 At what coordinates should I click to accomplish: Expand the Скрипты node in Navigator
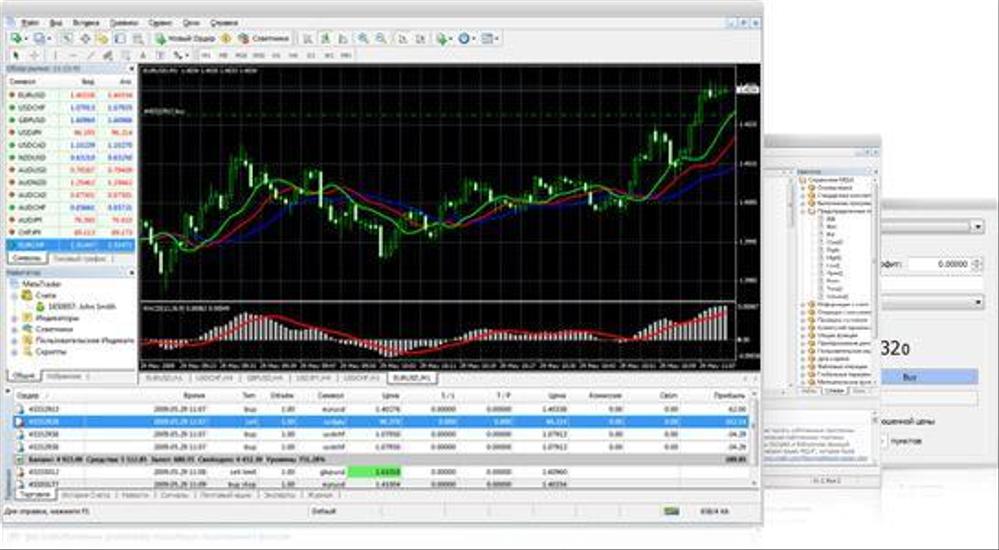pos(15,352)
